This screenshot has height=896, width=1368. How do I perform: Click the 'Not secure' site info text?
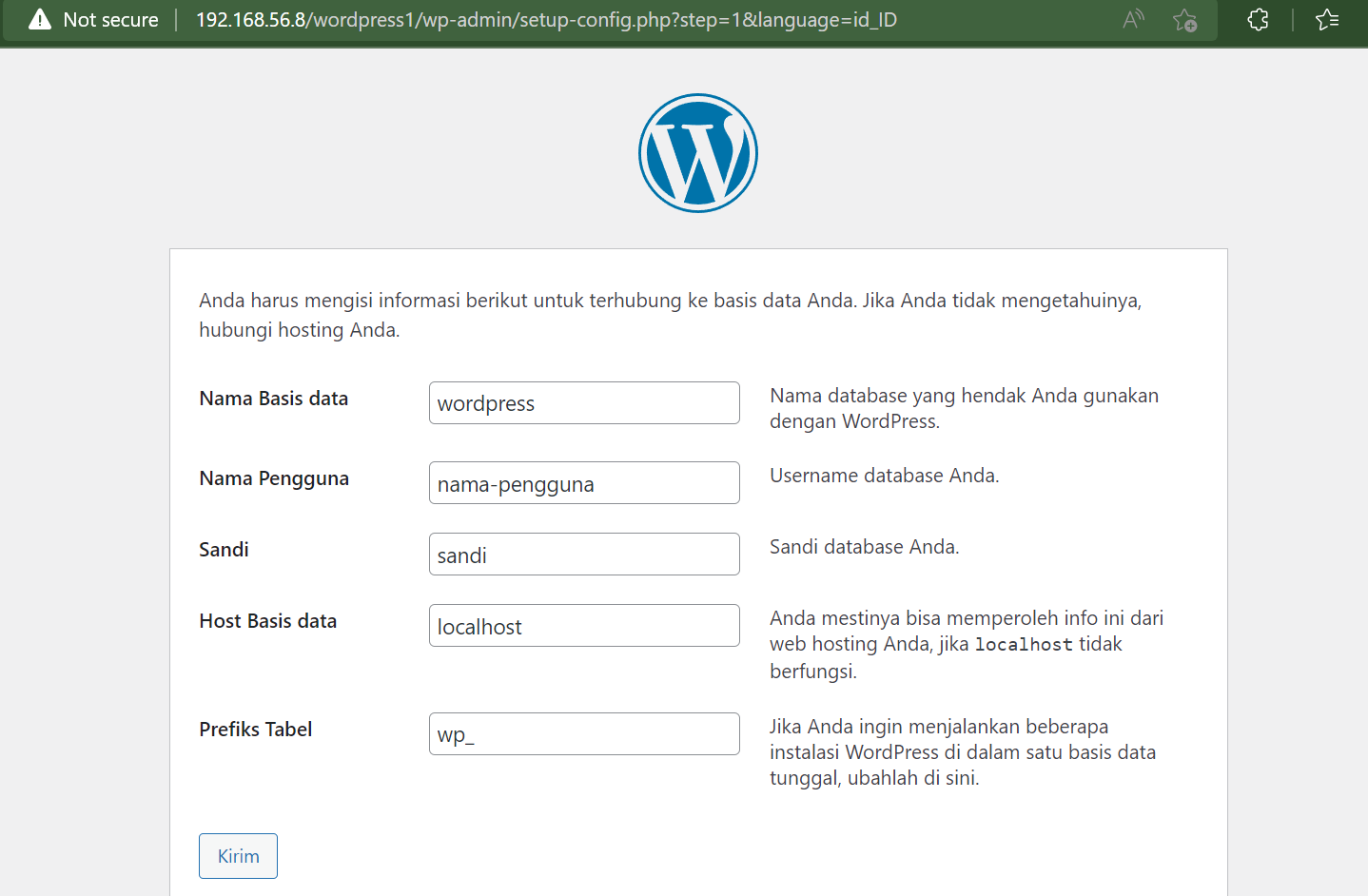[110, 20]
